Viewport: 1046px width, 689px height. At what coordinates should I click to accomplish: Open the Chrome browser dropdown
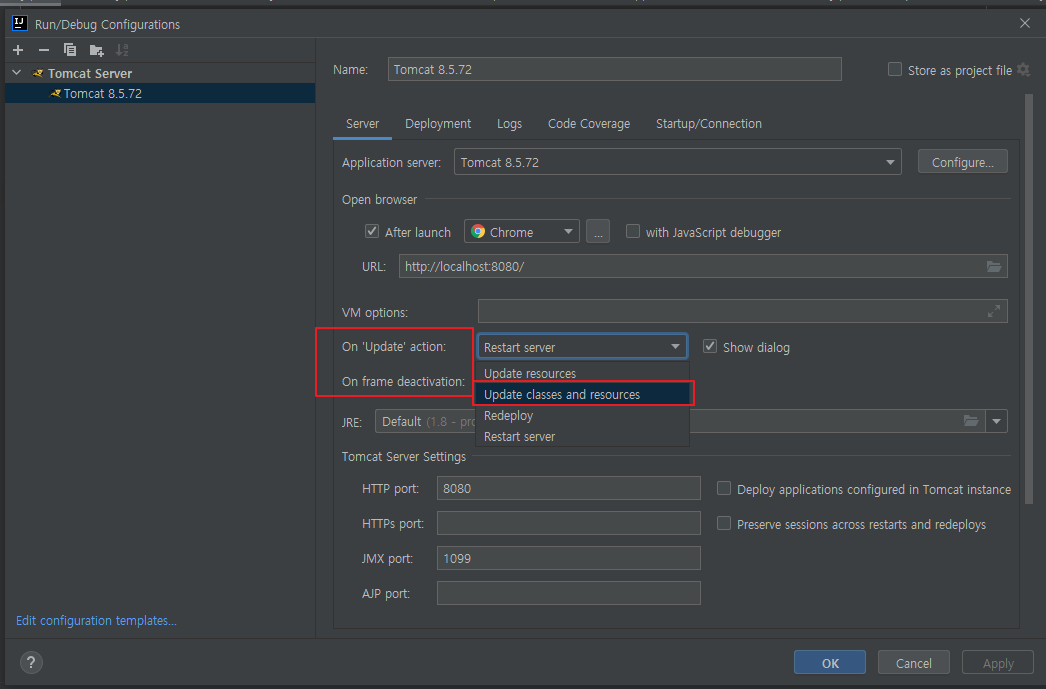522,231
